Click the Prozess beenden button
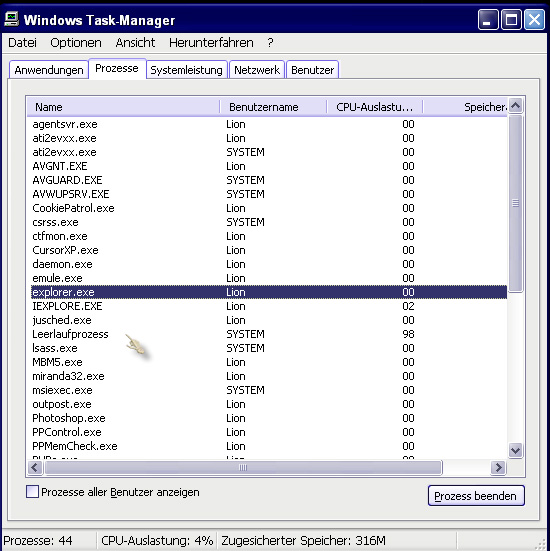The height and width of the screenshot is (551, 550). 476,495
